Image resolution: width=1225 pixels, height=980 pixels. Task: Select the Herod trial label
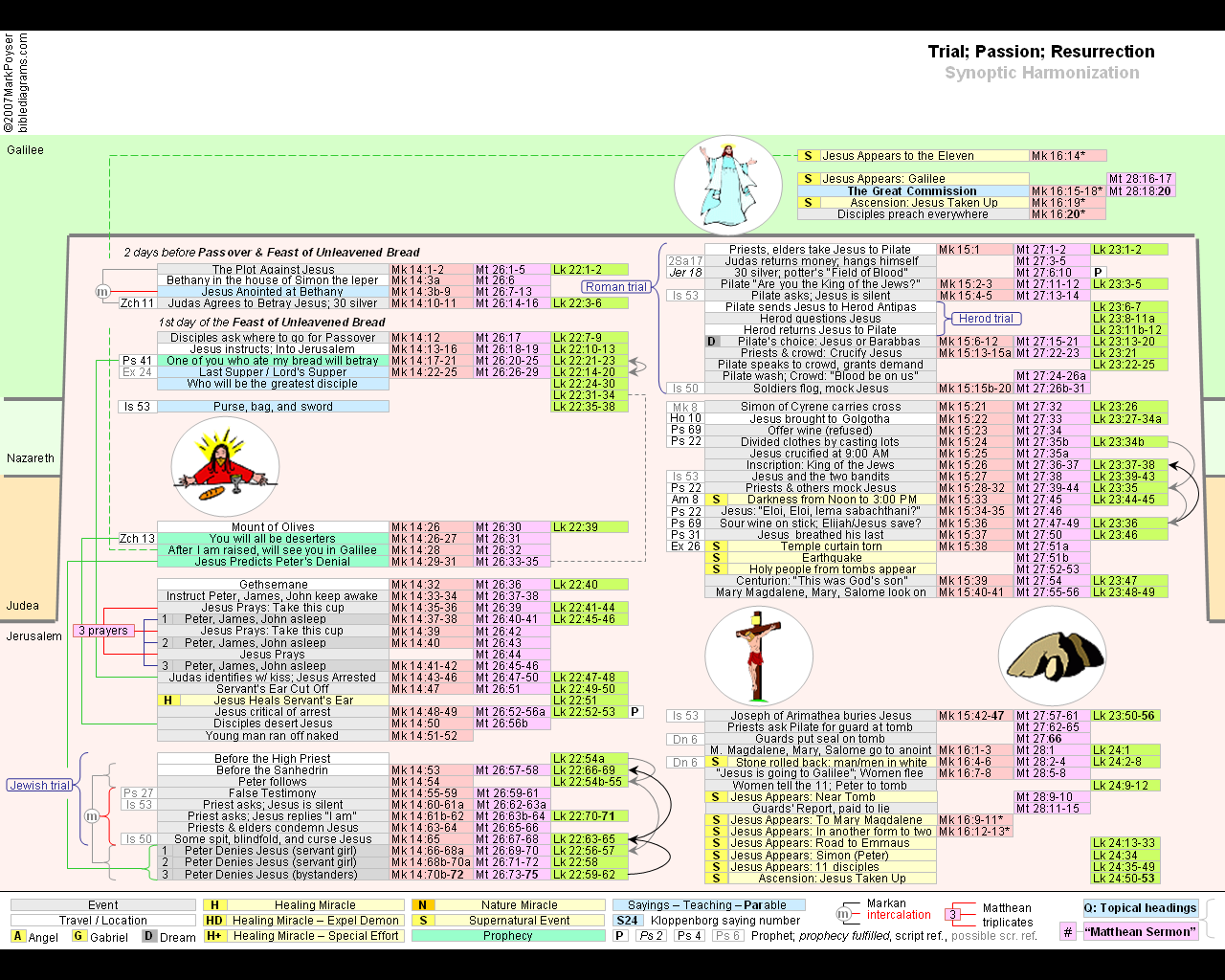(986, 319)
